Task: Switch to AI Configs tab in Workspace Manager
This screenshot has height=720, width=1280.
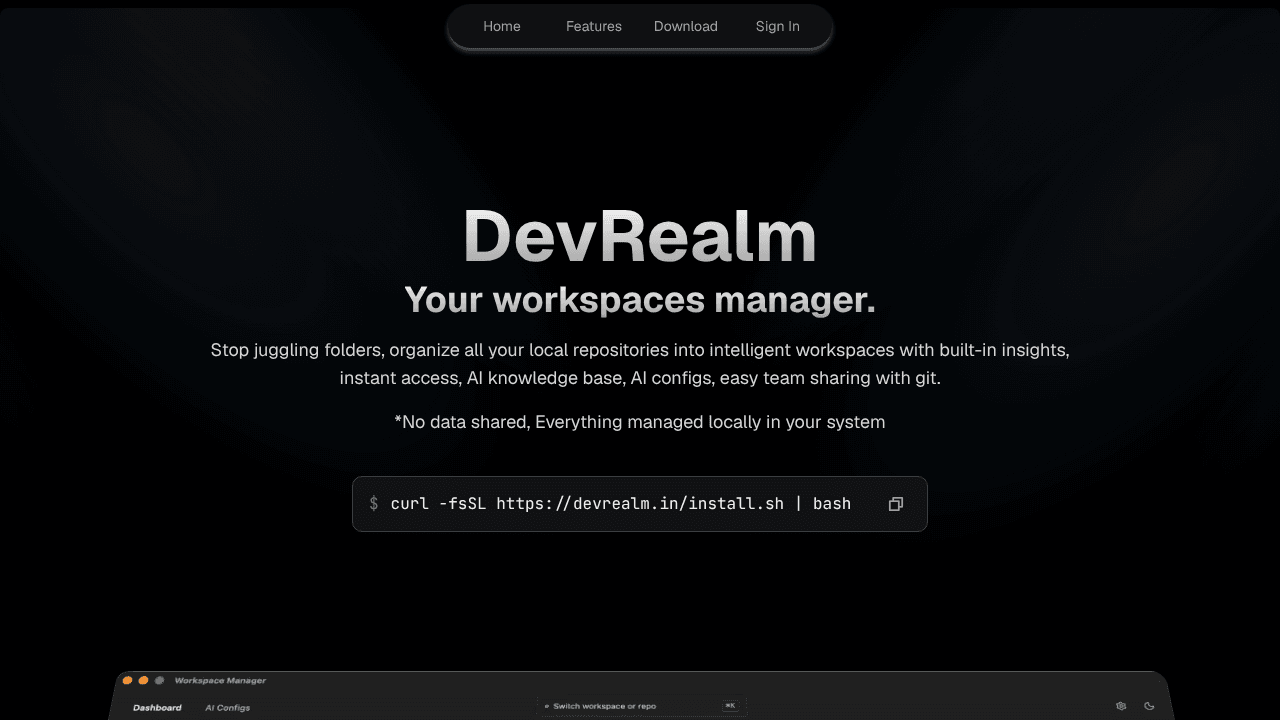Action: point(228,708)
